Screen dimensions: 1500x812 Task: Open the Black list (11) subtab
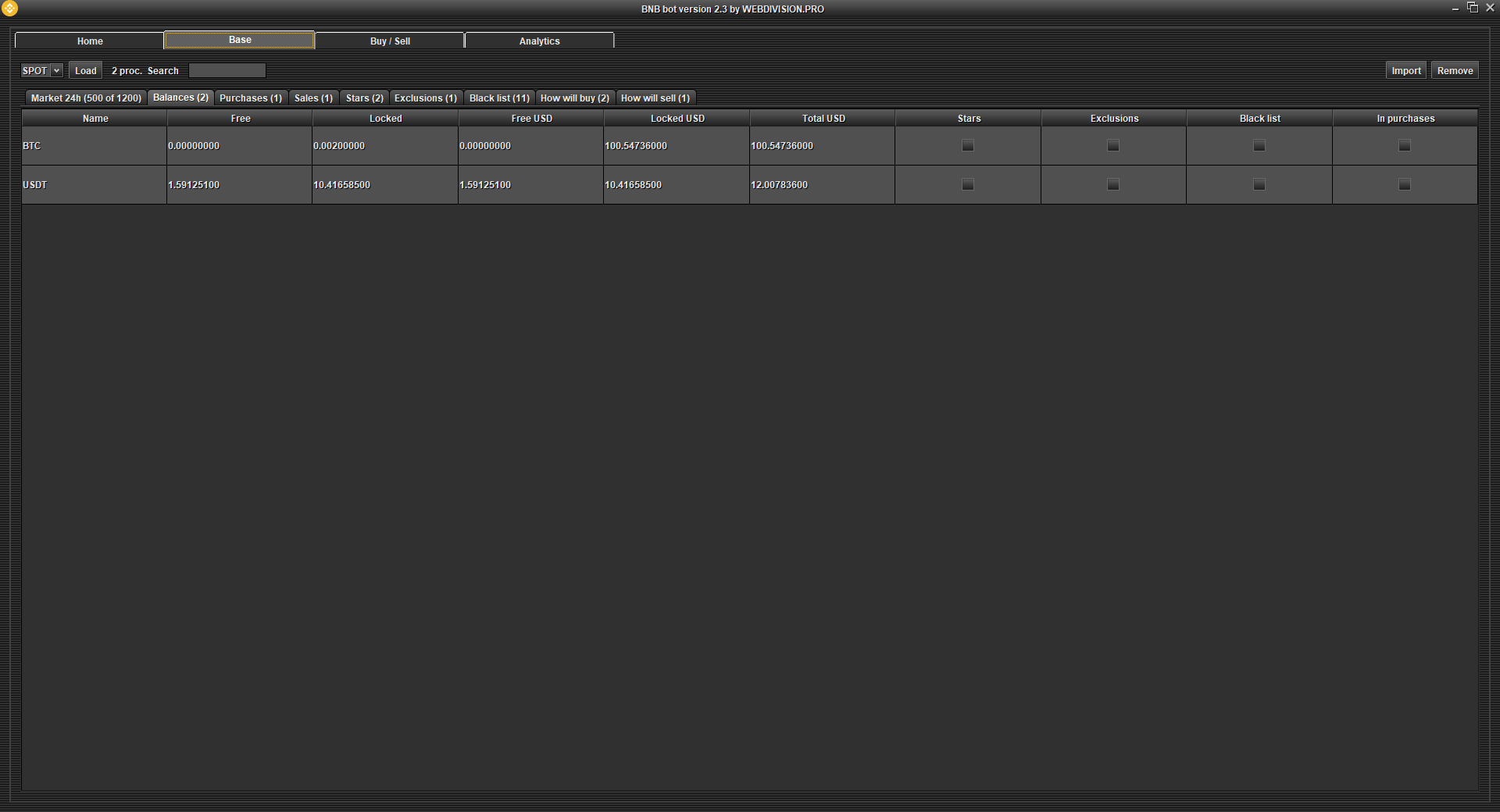click(x=499, y=98)
